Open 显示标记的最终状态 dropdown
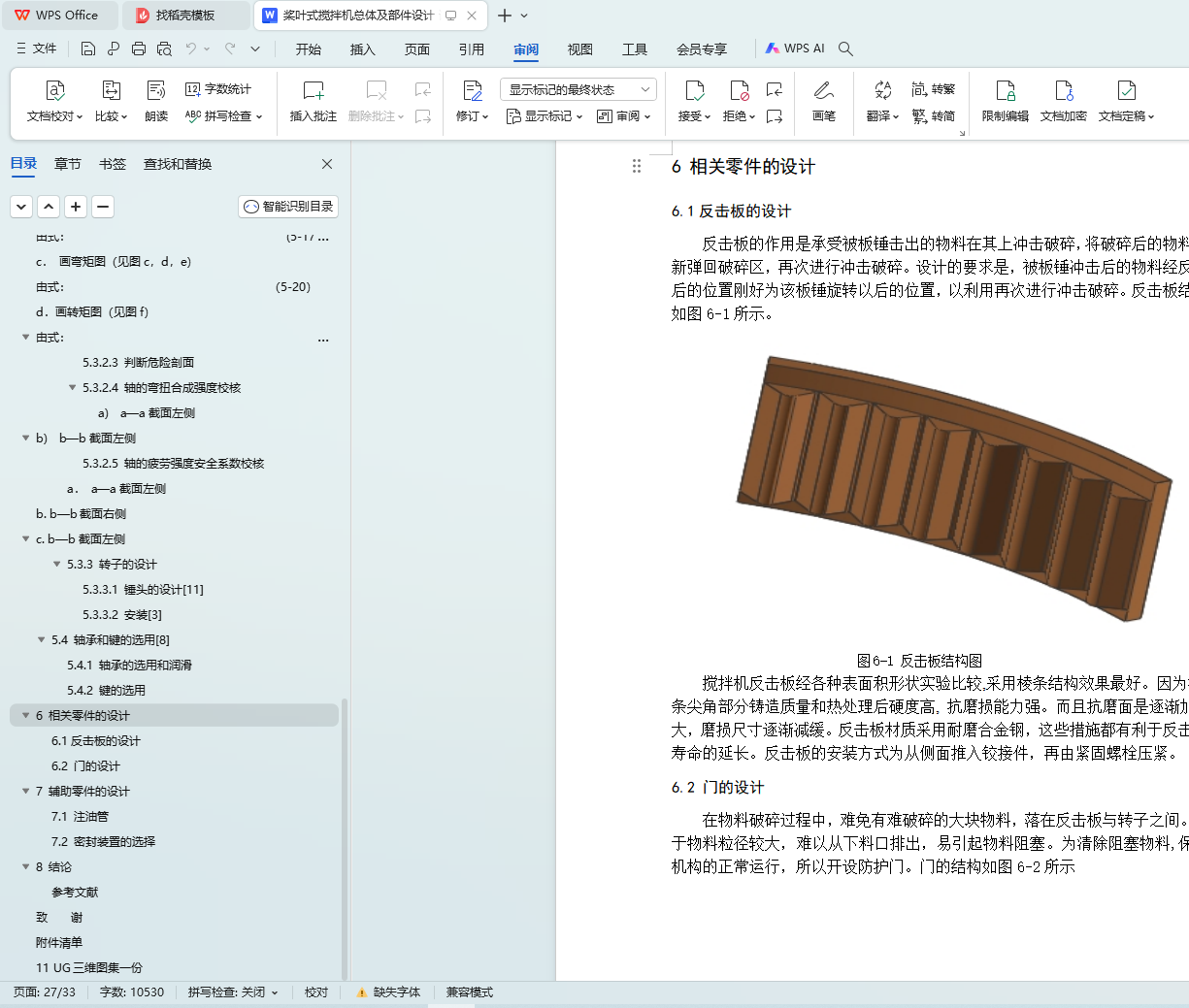1189x1008 pixels. 578,89
